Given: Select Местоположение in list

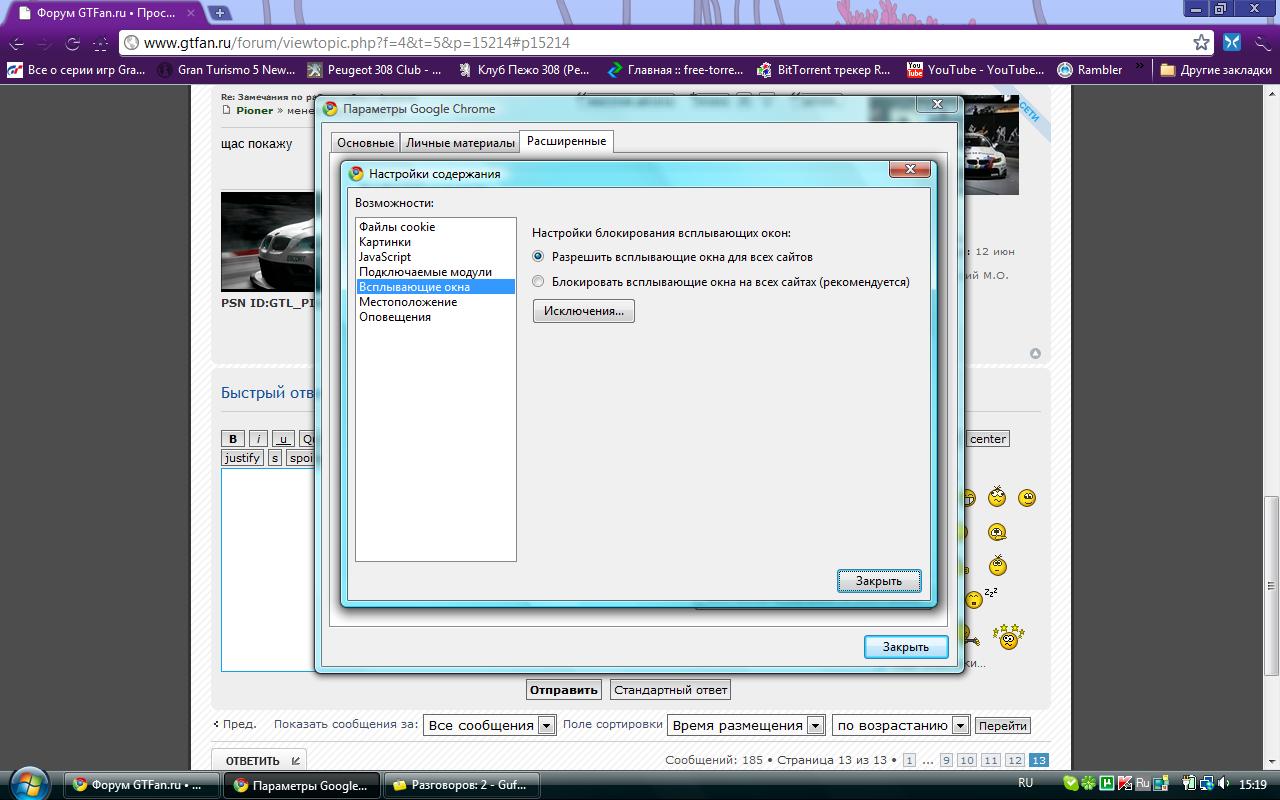Looking at the screenshot, I should 435,302.
